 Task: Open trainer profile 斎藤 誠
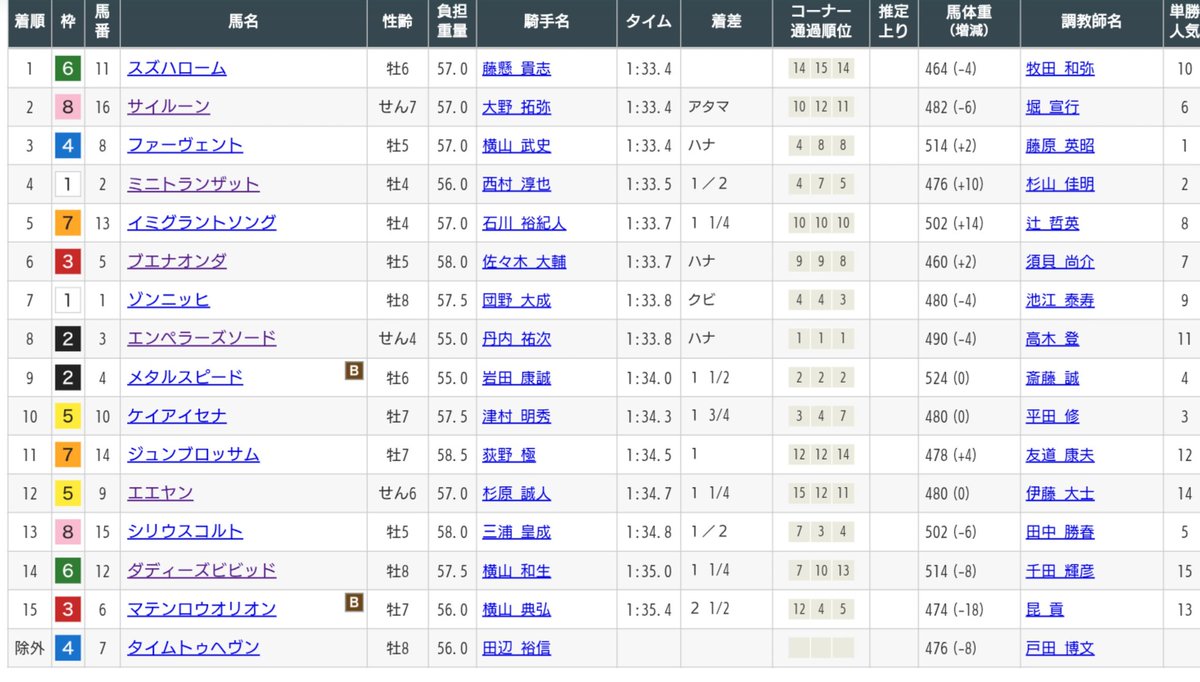click(x=1053, y=379)
